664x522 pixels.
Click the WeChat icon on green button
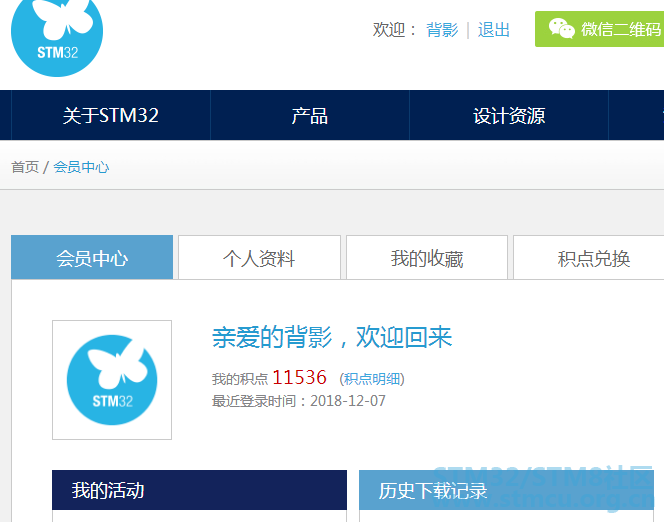pos(562,29)
